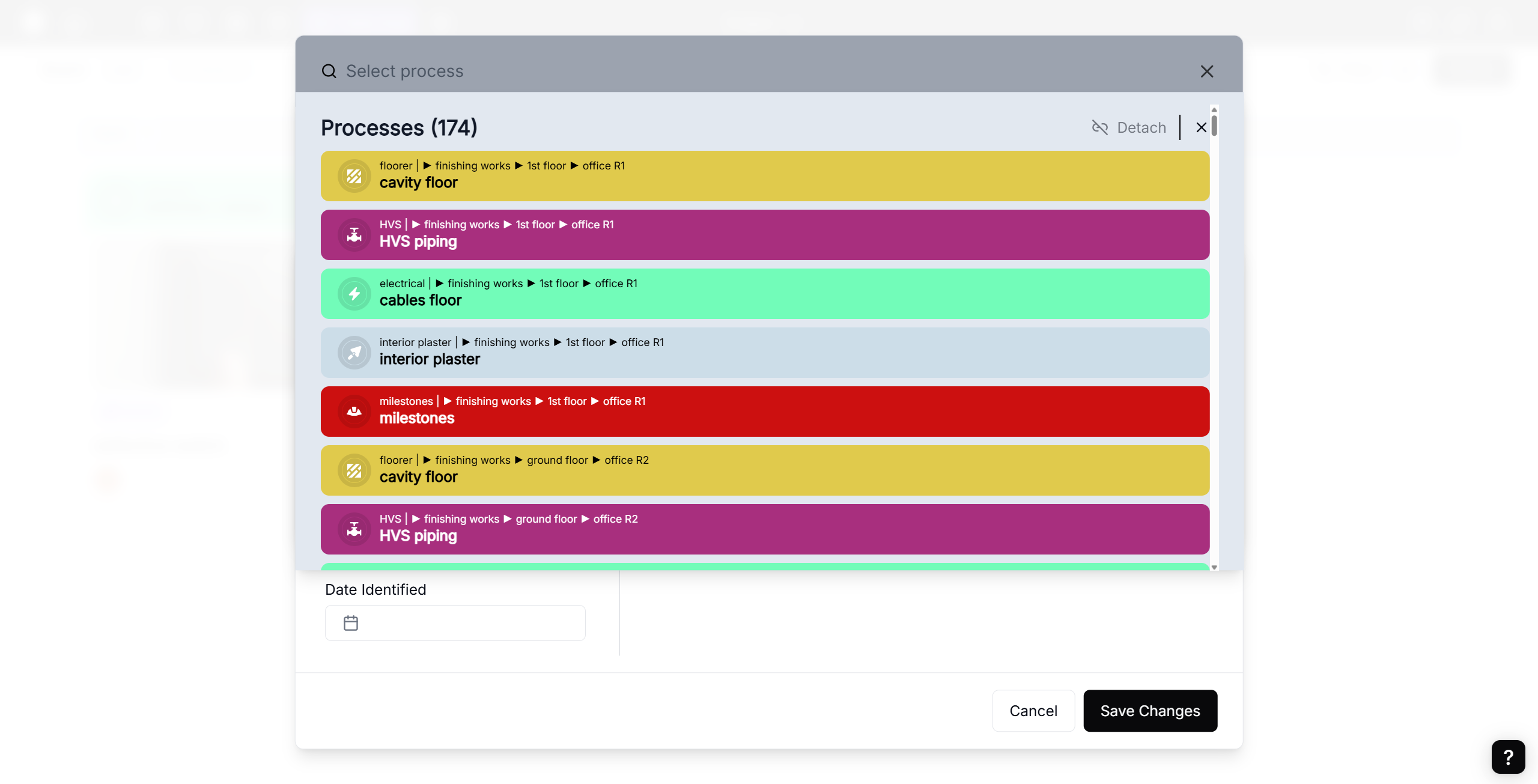The height and width of the screenshot is (784, 1538).
Task: Click the HVS piping valve icon for office R1
Action: 354,235
